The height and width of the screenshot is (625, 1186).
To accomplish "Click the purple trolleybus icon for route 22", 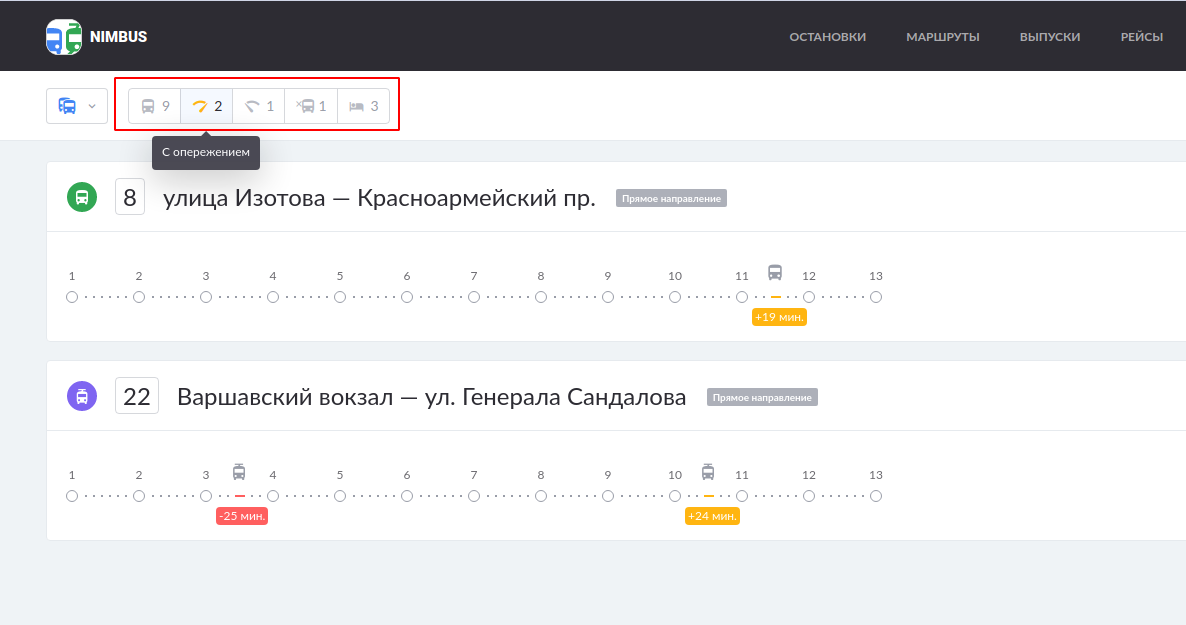I will (81, 397).
